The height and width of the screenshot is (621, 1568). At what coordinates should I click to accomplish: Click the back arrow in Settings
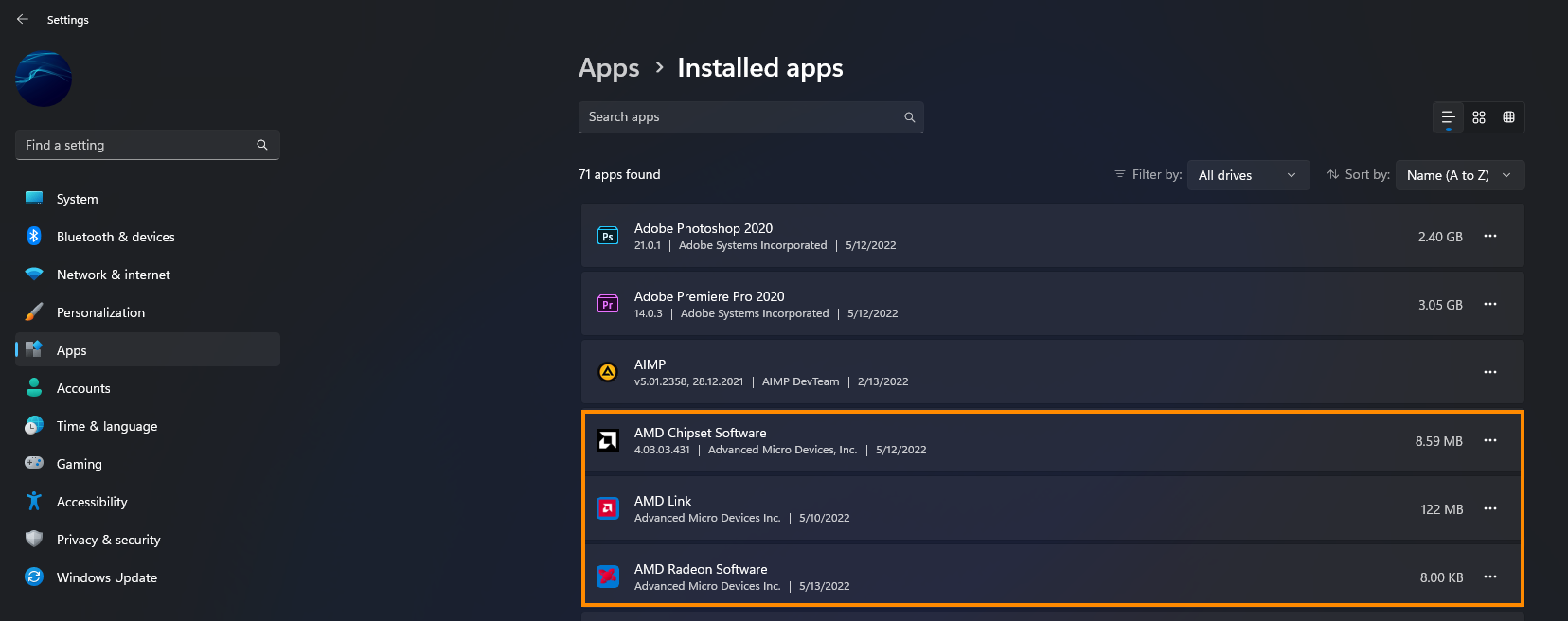23,19
